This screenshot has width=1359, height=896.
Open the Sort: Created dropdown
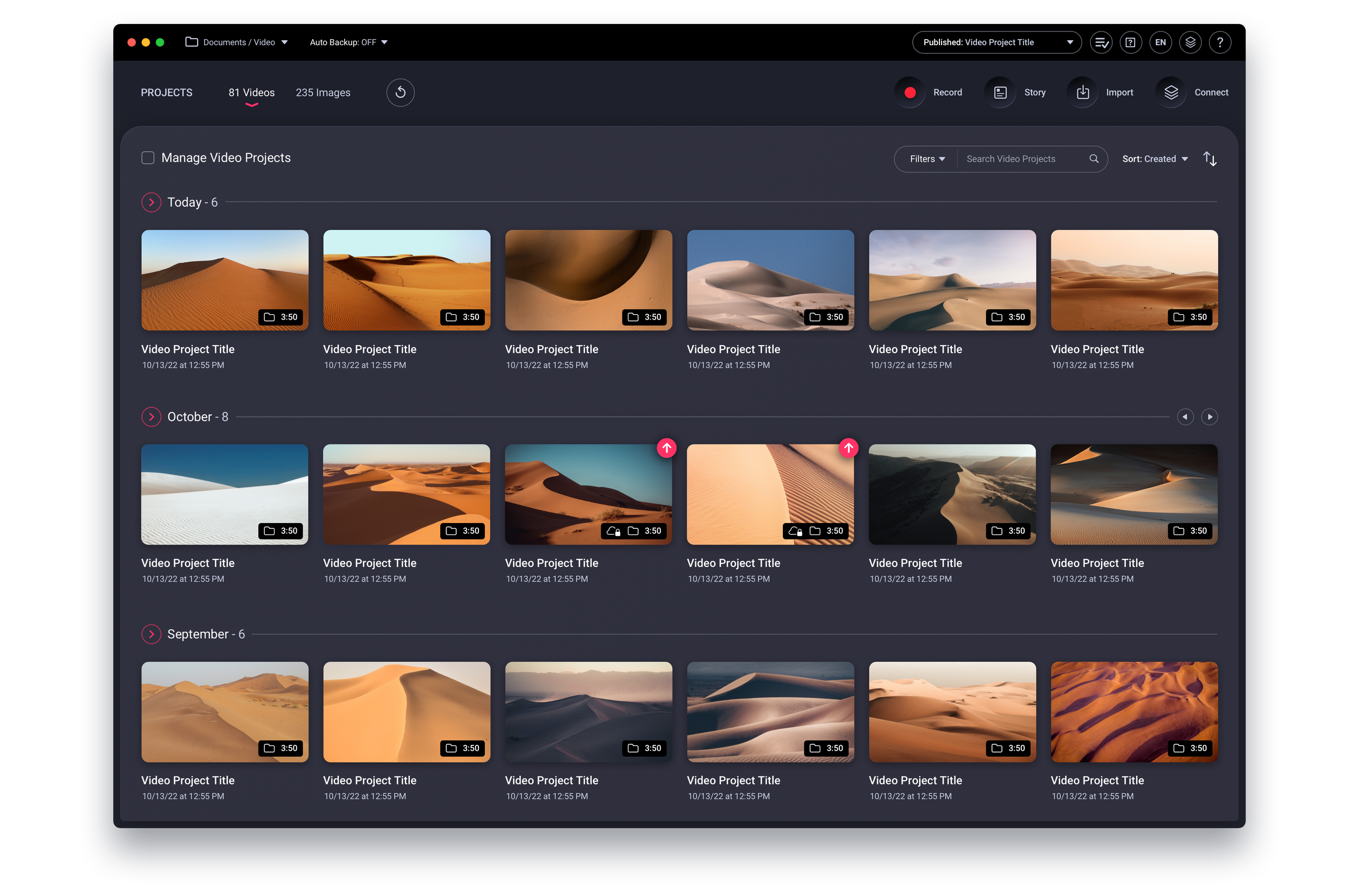click(x=1155, y=158)
